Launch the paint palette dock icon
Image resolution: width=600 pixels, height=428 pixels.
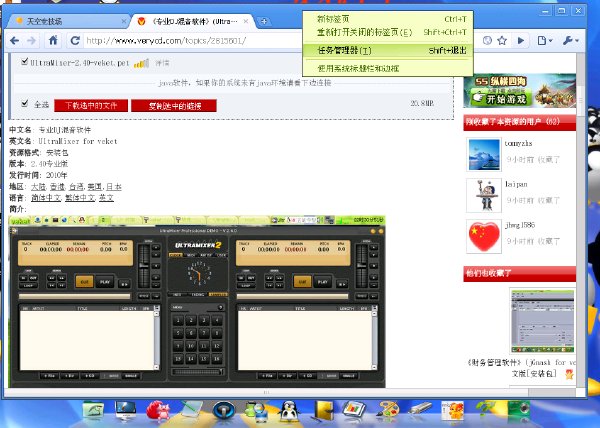pyautogui.click(x=388, y=412)
